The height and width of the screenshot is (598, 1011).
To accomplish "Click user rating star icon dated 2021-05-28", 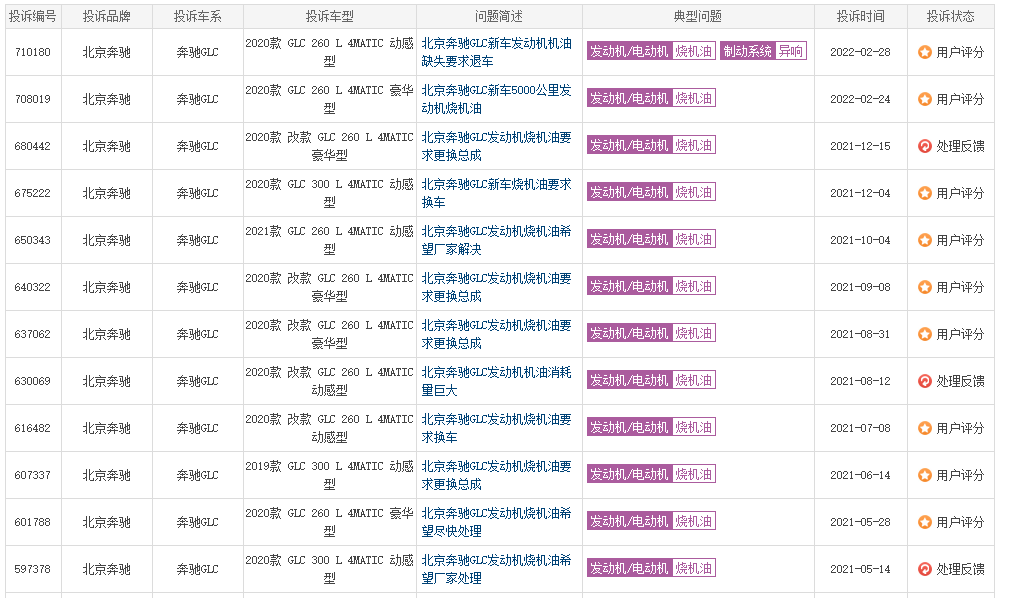I will tap(925, 523).
